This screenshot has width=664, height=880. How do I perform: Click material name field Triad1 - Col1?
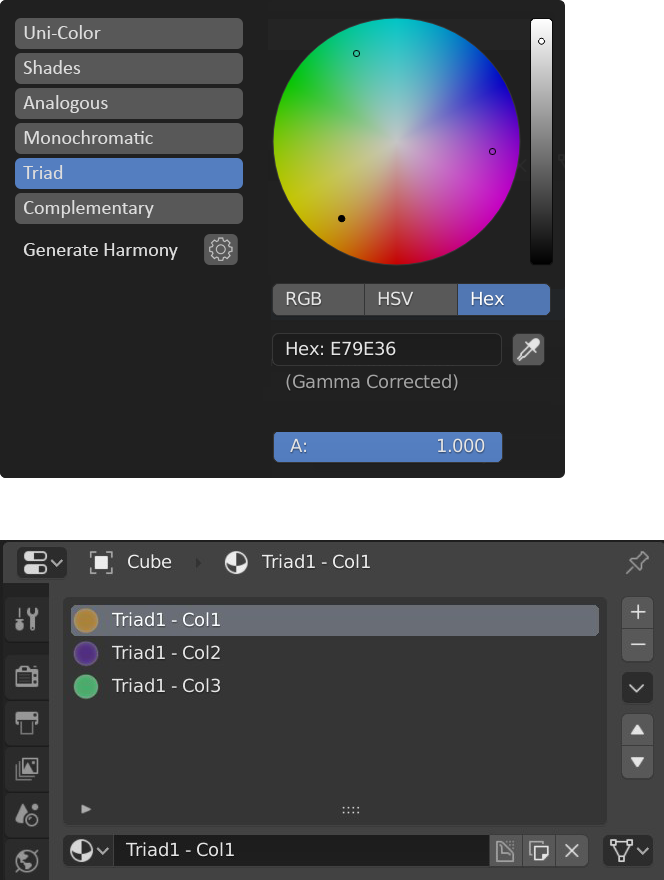point(301,850)
